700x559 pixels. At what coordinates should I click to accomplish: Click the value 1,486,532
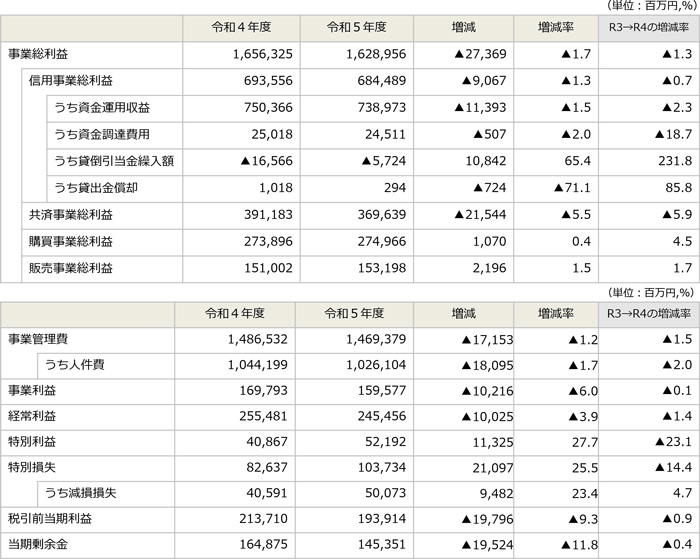point(258,339)
